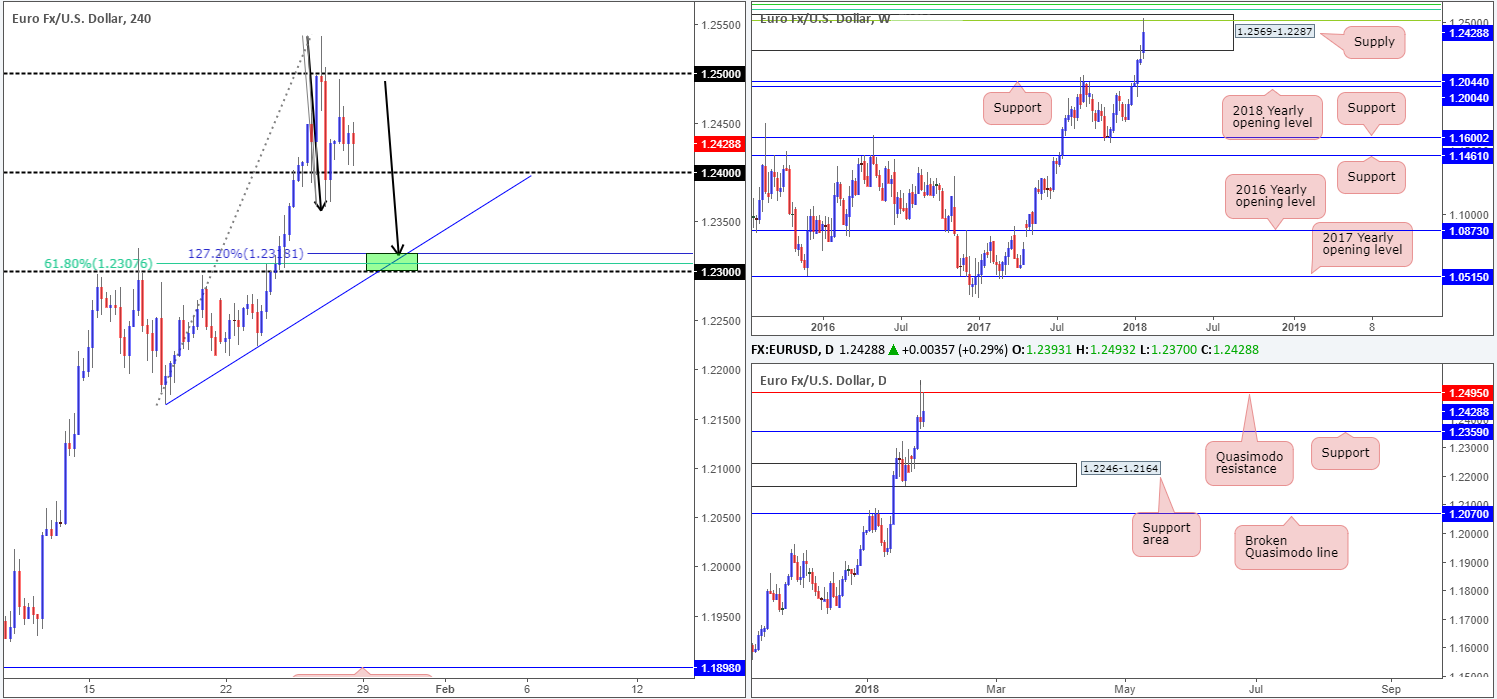
Task: Select the 1.14610 price label on weekly chart
Action: [x=1466, y=156]
